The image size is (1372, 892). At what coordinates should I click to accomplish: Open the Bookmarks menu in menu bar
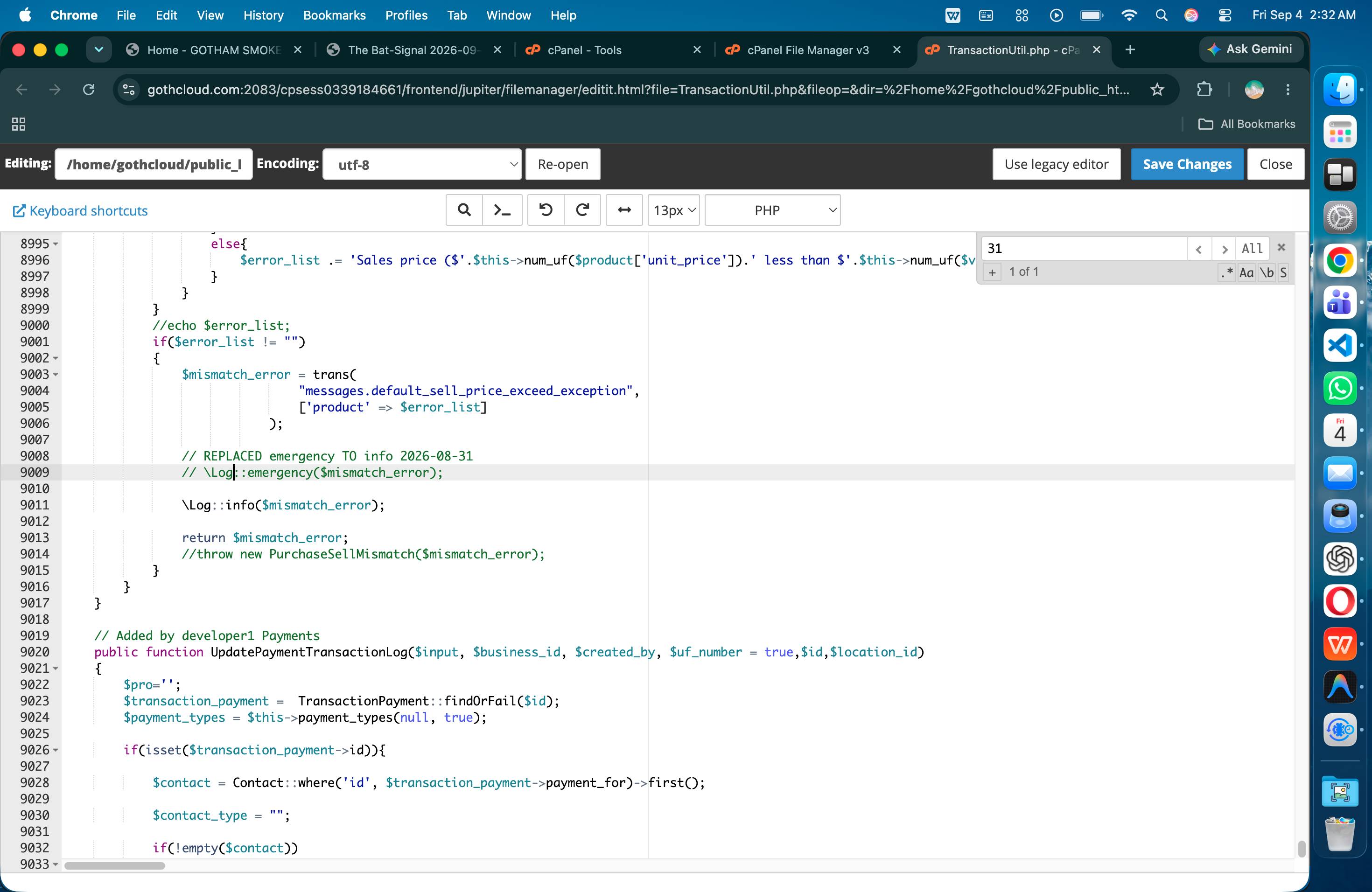(334, 15)
